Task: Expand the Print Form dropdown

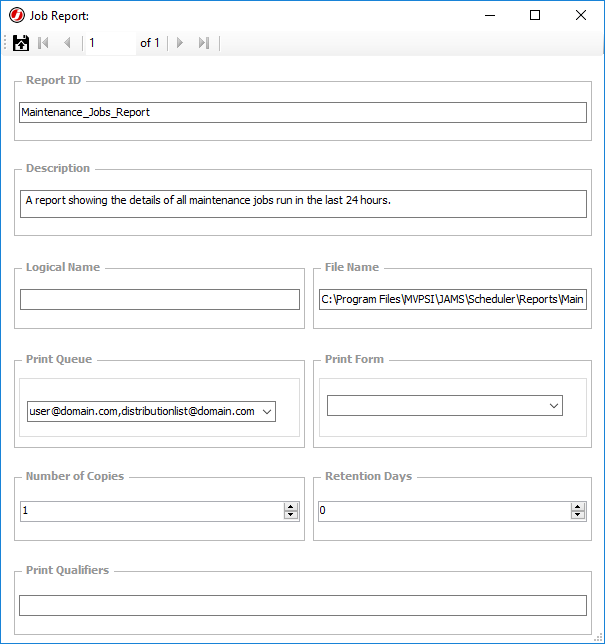Action: click(554, 406)
